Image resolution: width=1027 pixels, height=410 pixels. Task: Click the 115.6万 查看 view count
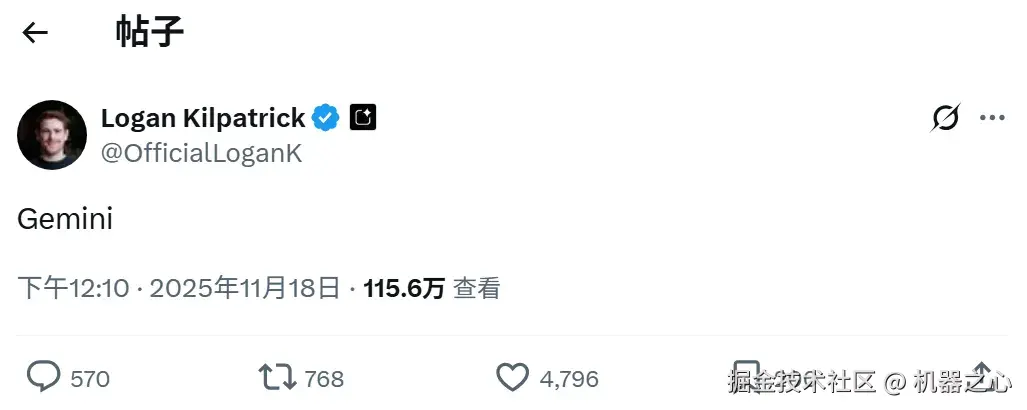point(431,289)
